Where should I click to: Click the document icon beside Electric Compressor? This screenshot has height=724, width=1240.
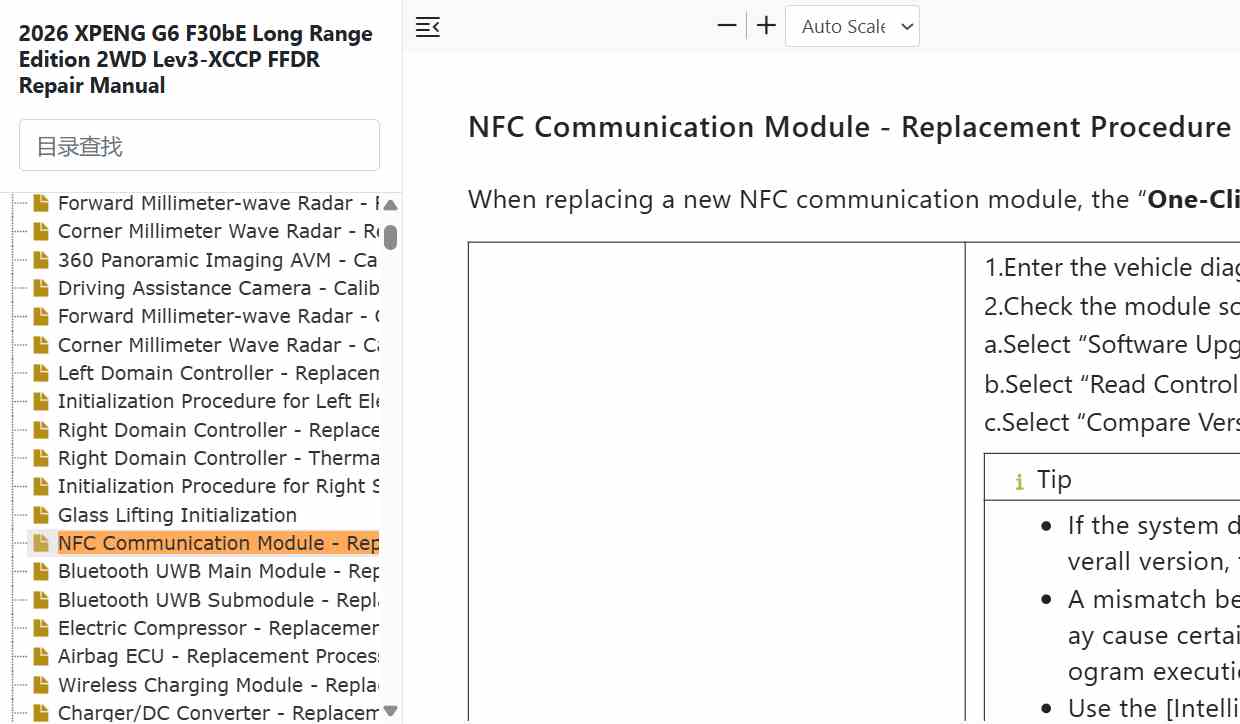pos(41,628)
